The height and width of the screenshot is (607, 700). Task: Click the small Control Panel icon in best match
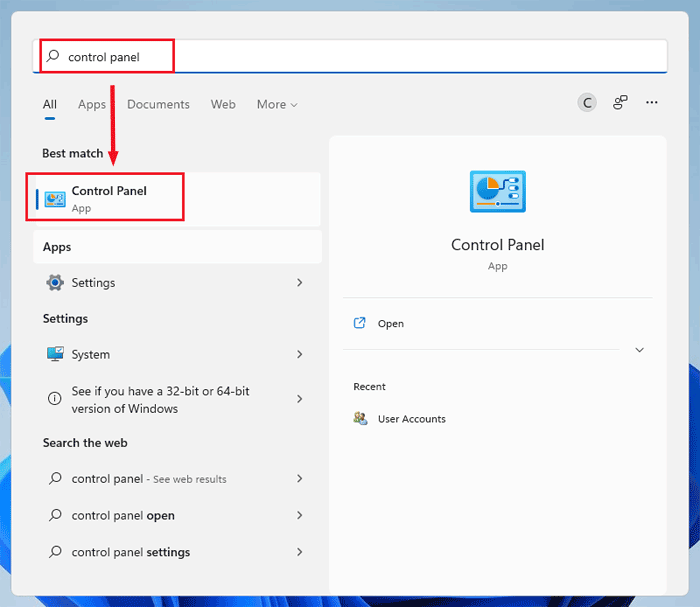point(55,199)
